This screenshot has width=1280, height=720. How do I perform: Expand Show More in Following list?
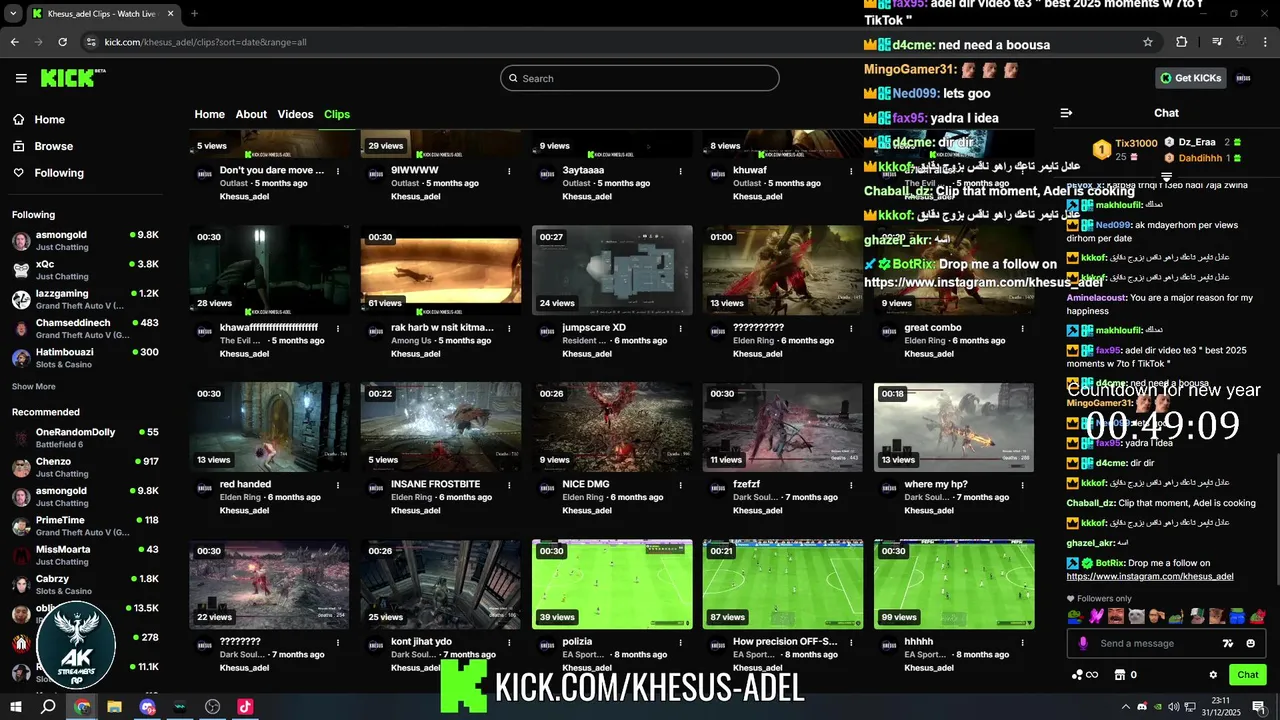click(34, 386)
